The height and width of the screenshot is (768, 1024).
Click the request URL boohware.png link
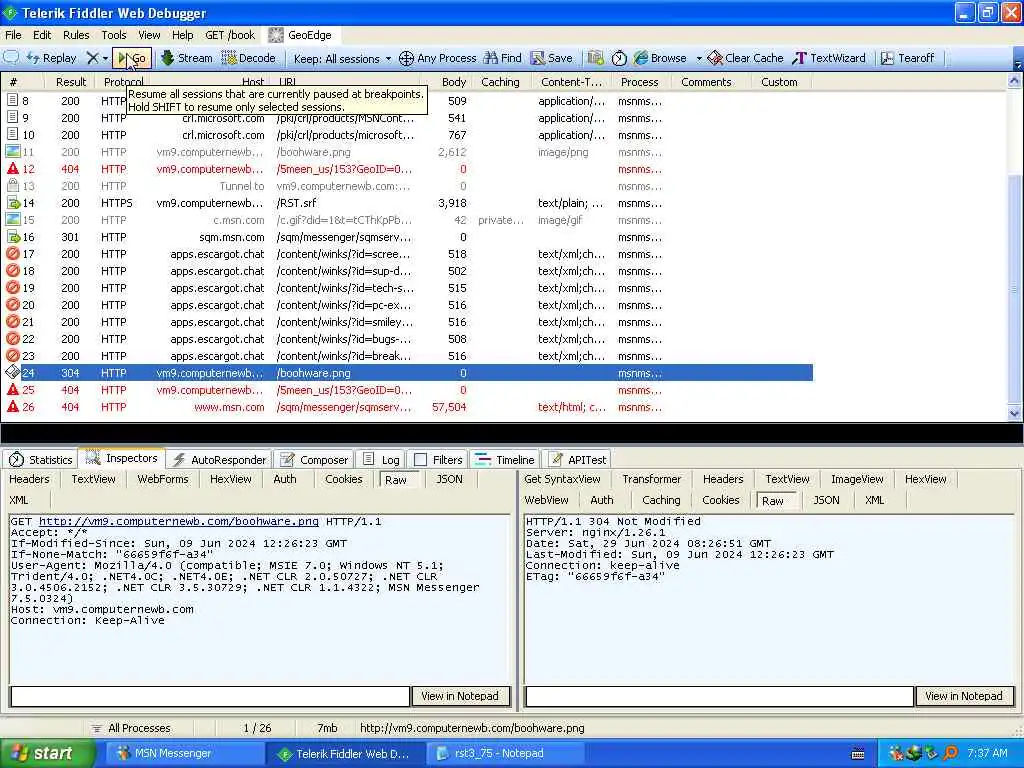179,522
